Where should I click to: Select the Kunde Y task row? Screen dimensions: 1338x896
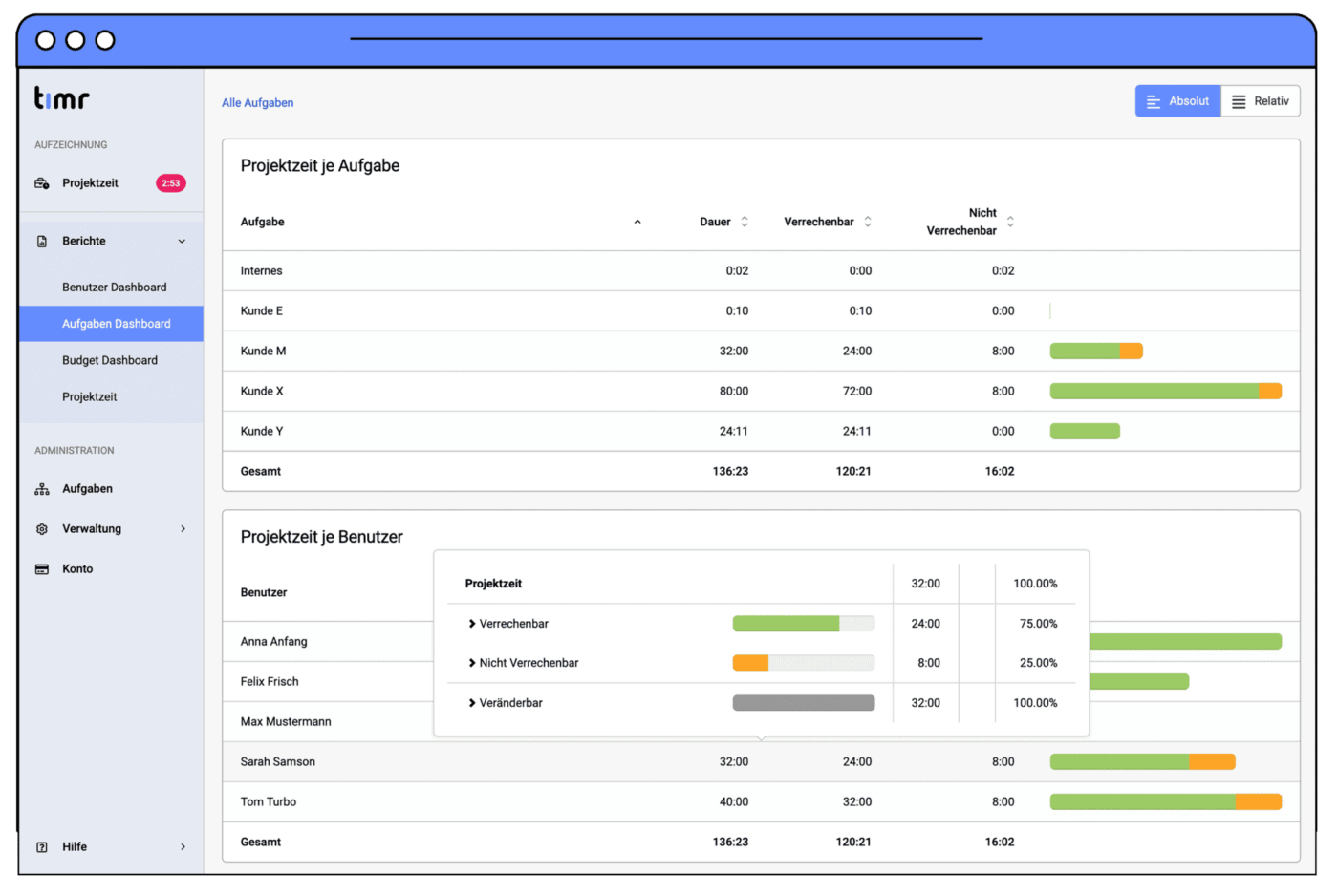(x=761, y=432)
